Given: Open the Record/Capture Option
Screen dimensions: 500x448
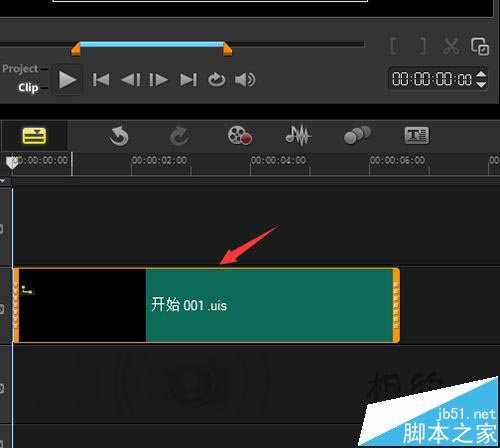Looking at the screenshot, I should (x=240, y=135).
